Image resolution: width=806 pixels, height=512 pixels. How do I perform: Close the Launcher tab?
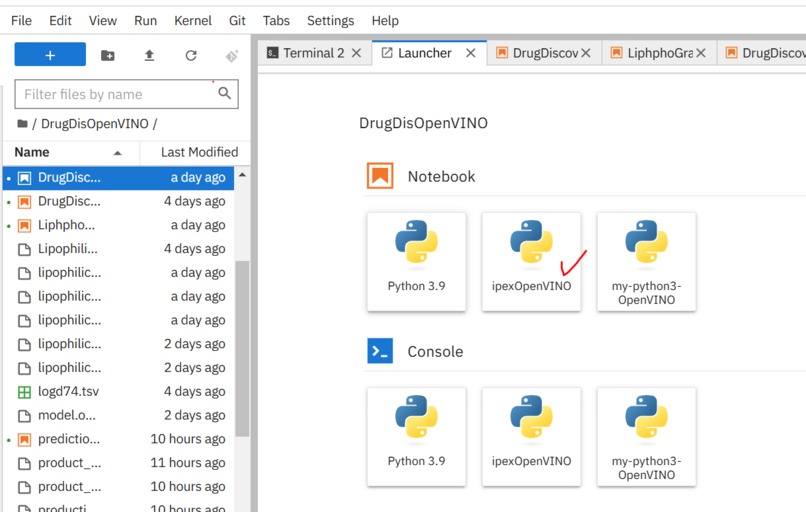pyautogui.click(x=470, y=53)
